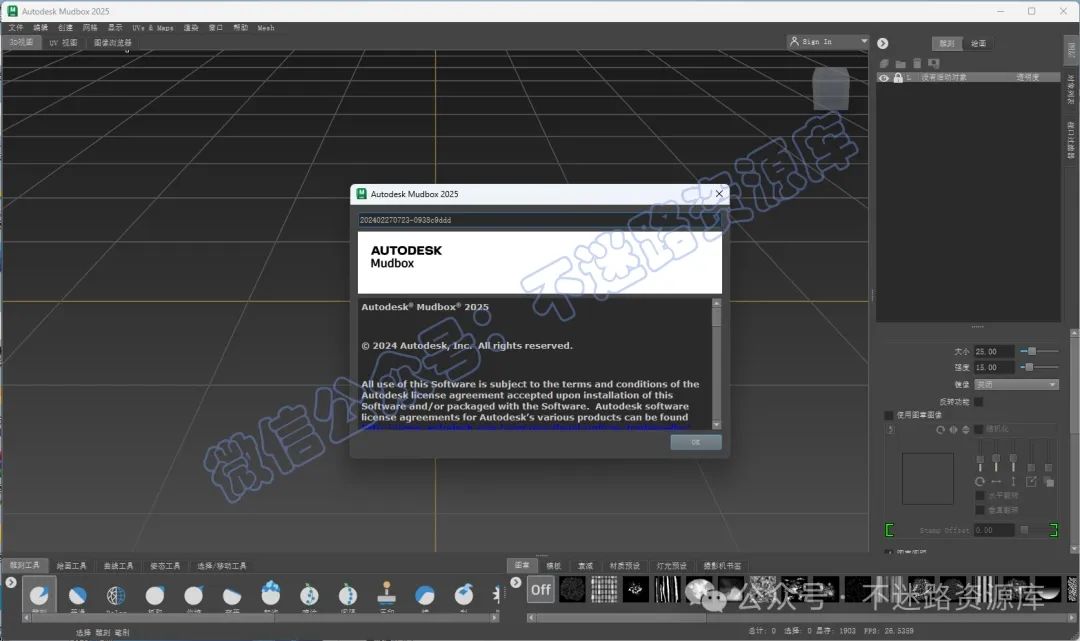Select the first sculpt brush icon
The image size is (1080, 641).
[39, 594]
